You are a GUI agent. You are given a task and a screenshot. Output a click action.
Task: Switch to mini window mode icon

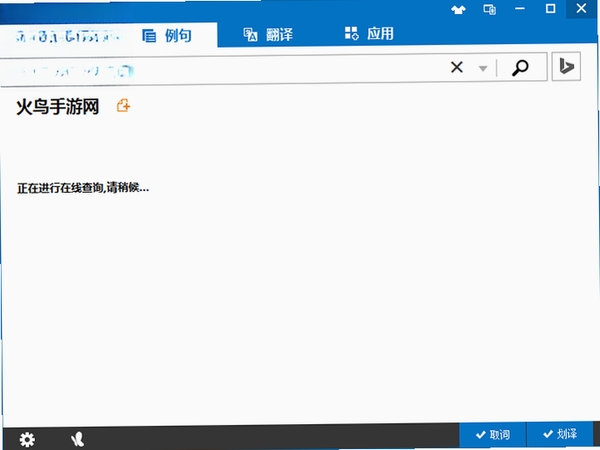(x=489, y=9)
